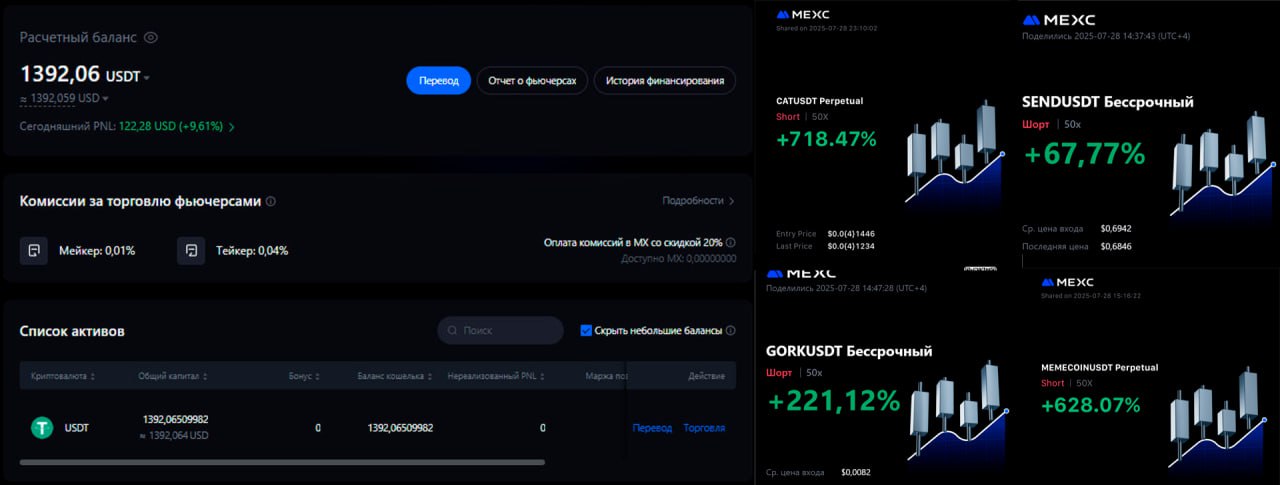Click info icon after Скрыть небольшие балансы
Screen dimensions: 1280x485
click(x=731, y=330)
